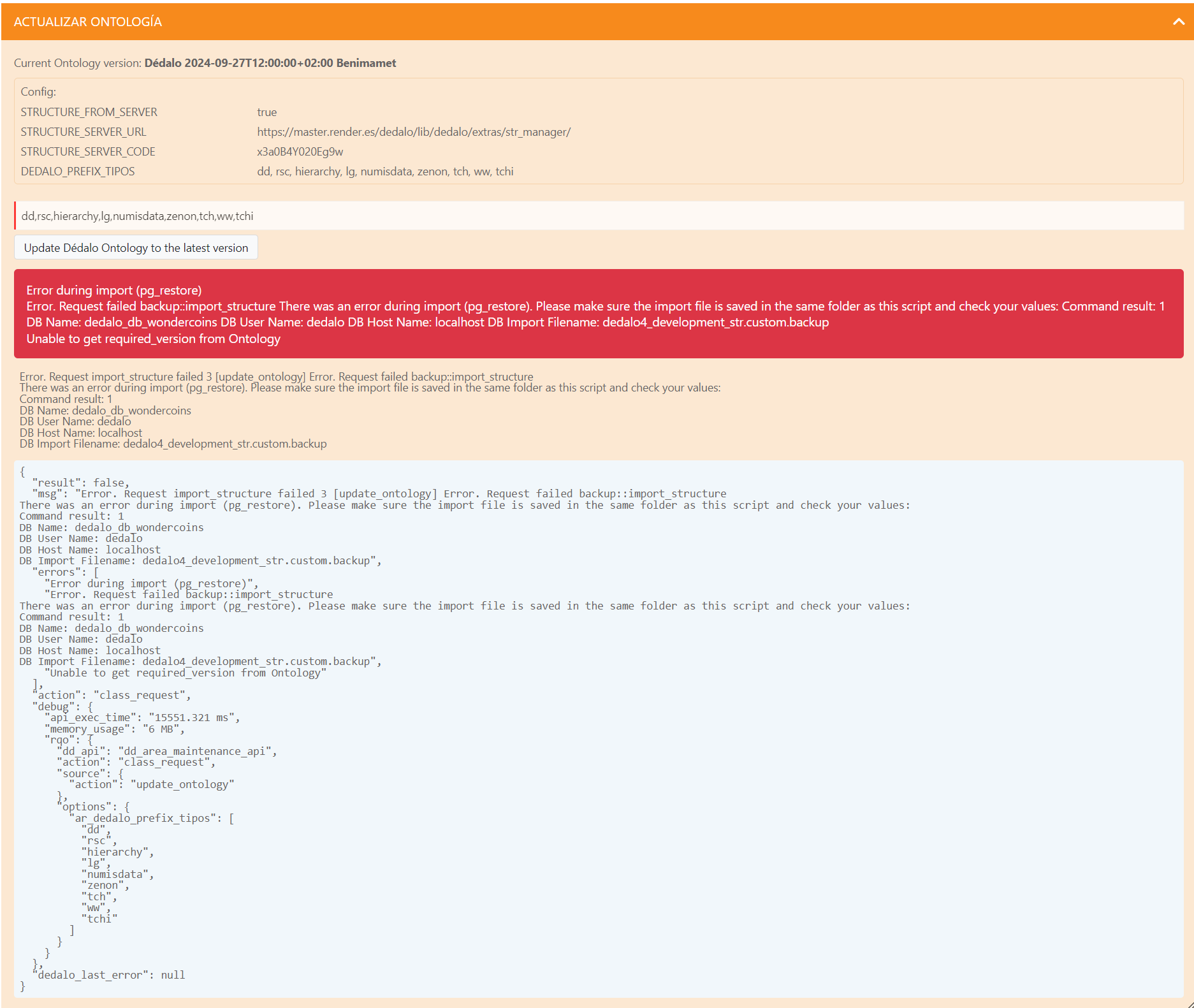Click the Current Ontology version text
The width and height of the screenshot is (1194, 1008).
205,63
